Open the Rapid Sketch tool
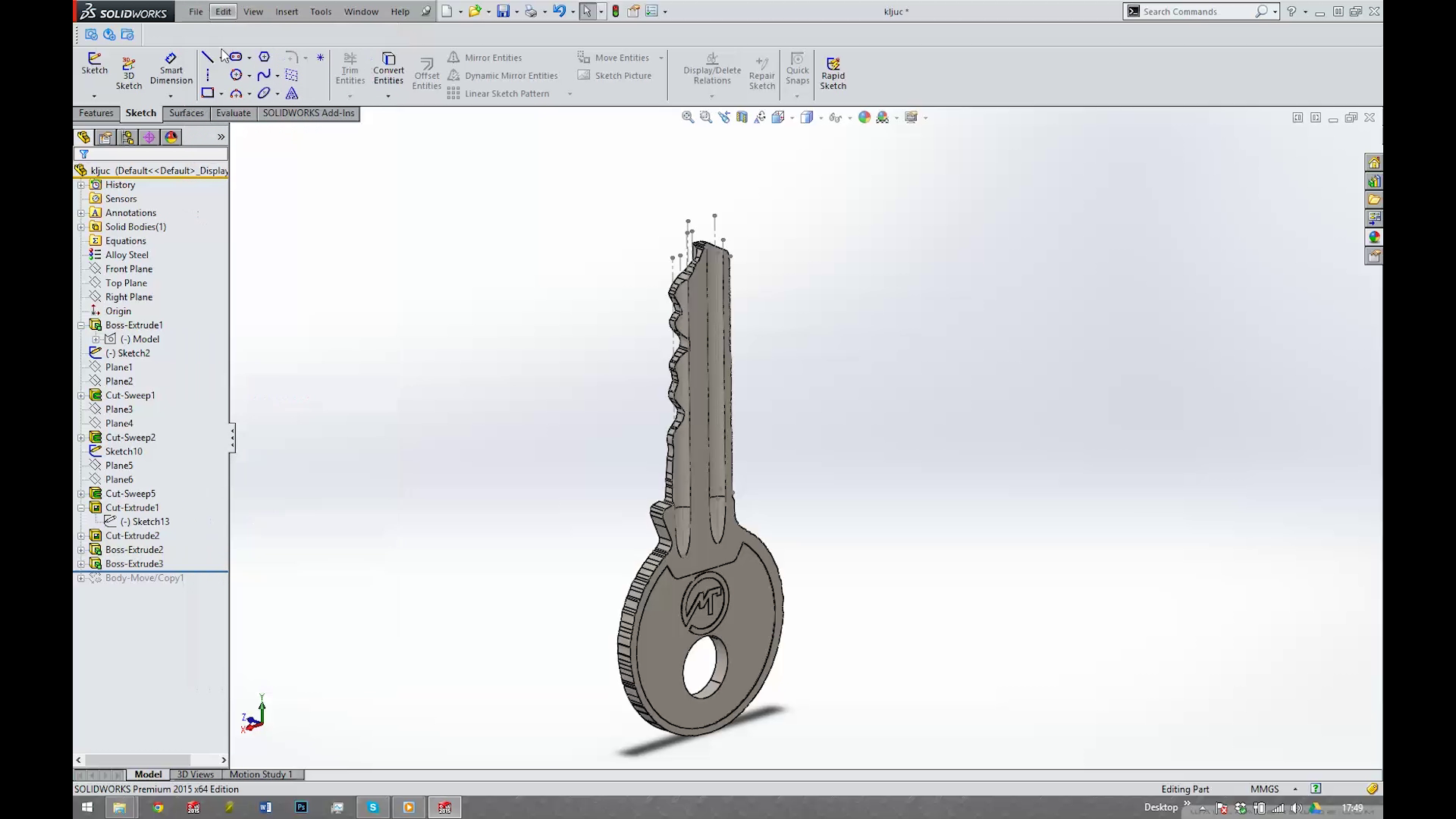This screenshot has width=1456, height=819. point(833,72)
